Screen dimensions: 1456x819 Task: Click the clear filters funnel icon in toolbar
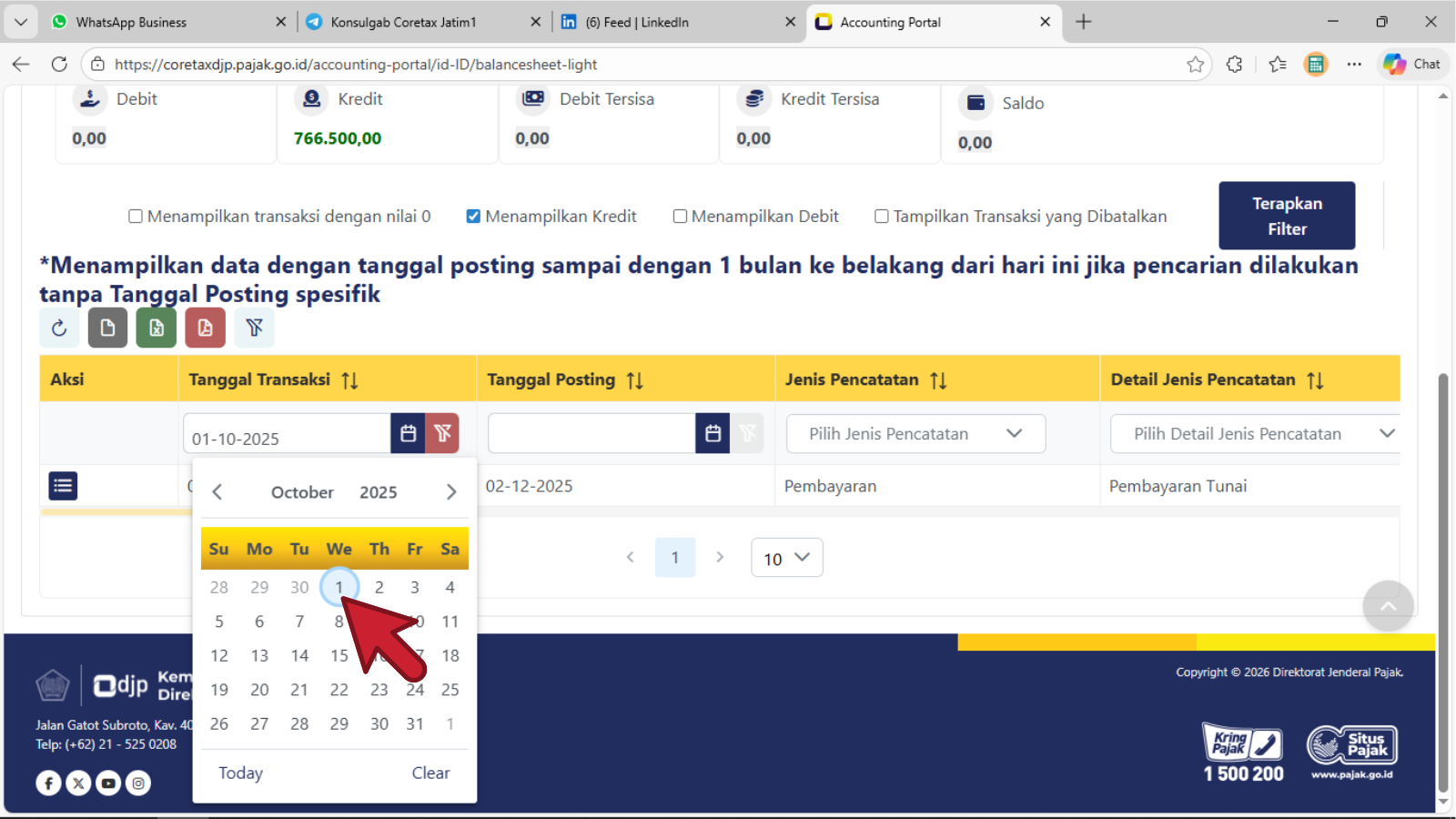pos(254,328)
